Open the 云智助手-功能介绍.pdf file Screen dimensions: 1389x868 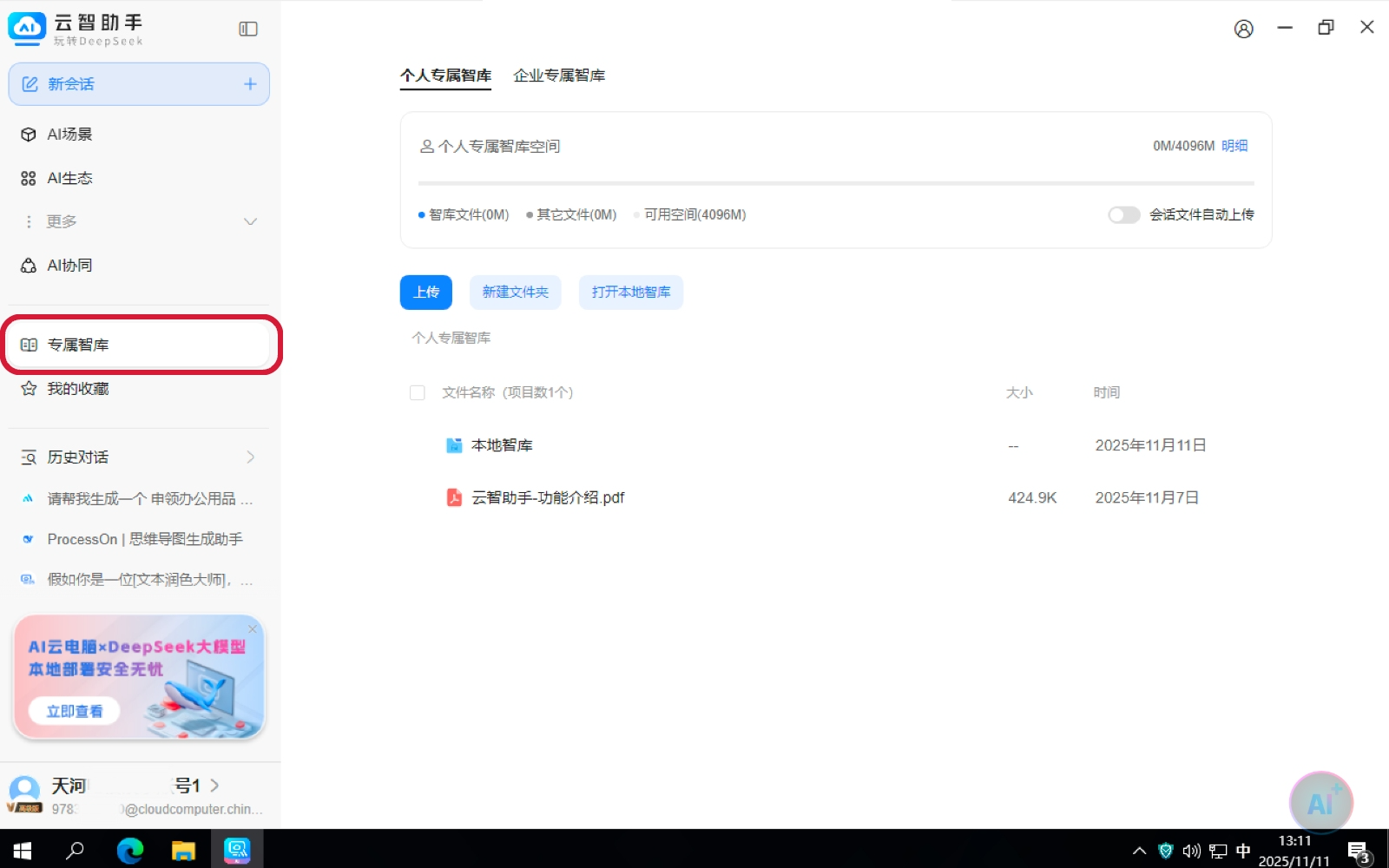point(547,497)
